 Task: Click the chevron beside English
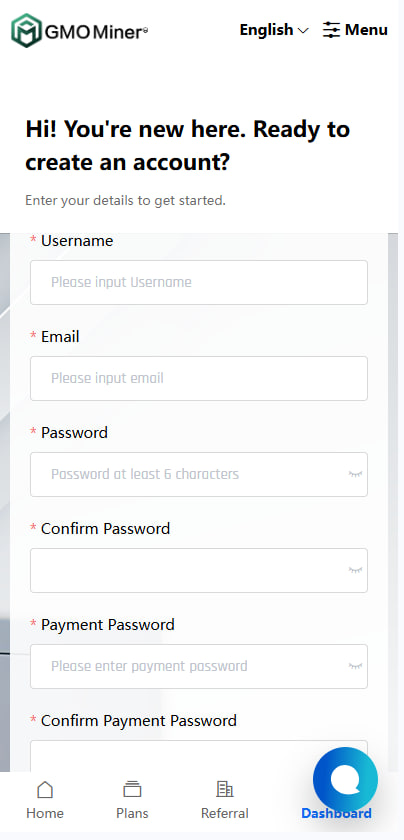(x=303, y=31)
